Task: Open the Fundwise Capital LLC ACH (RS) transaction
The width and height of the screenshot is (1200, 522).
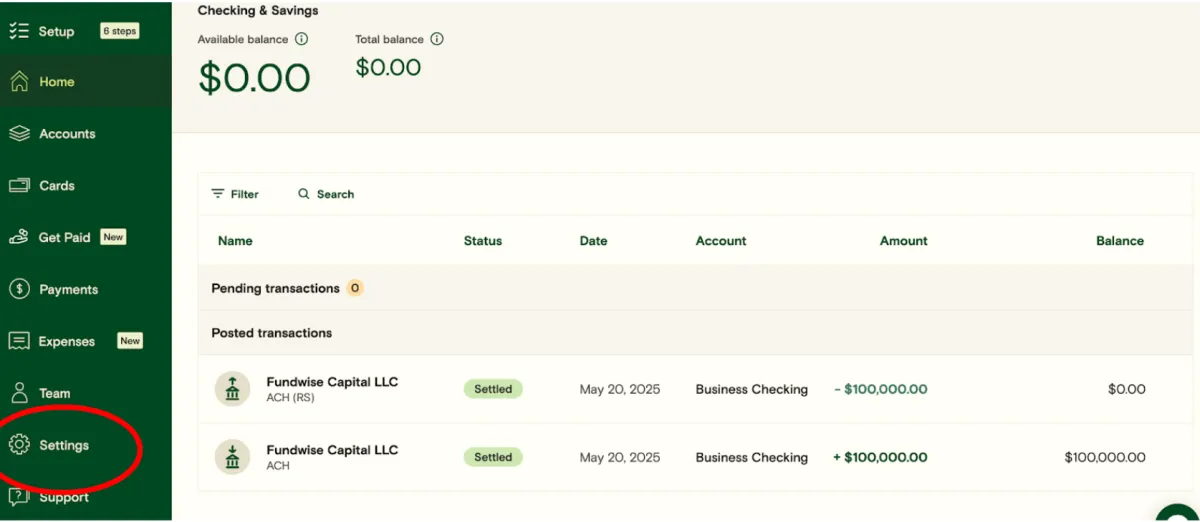Action: click(332, 389)
